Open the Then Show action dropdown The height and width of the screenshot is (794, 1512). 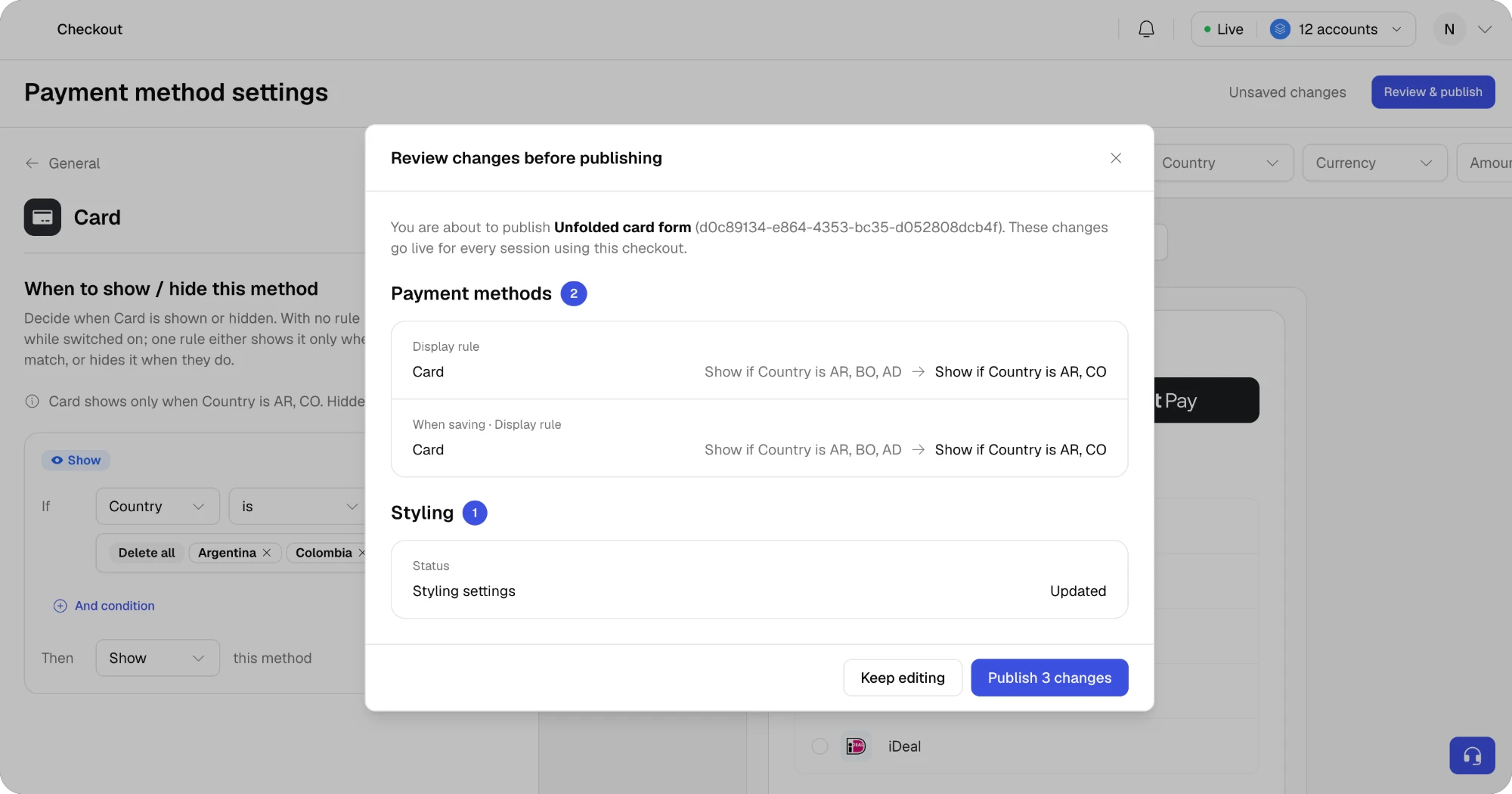[157, 658]
